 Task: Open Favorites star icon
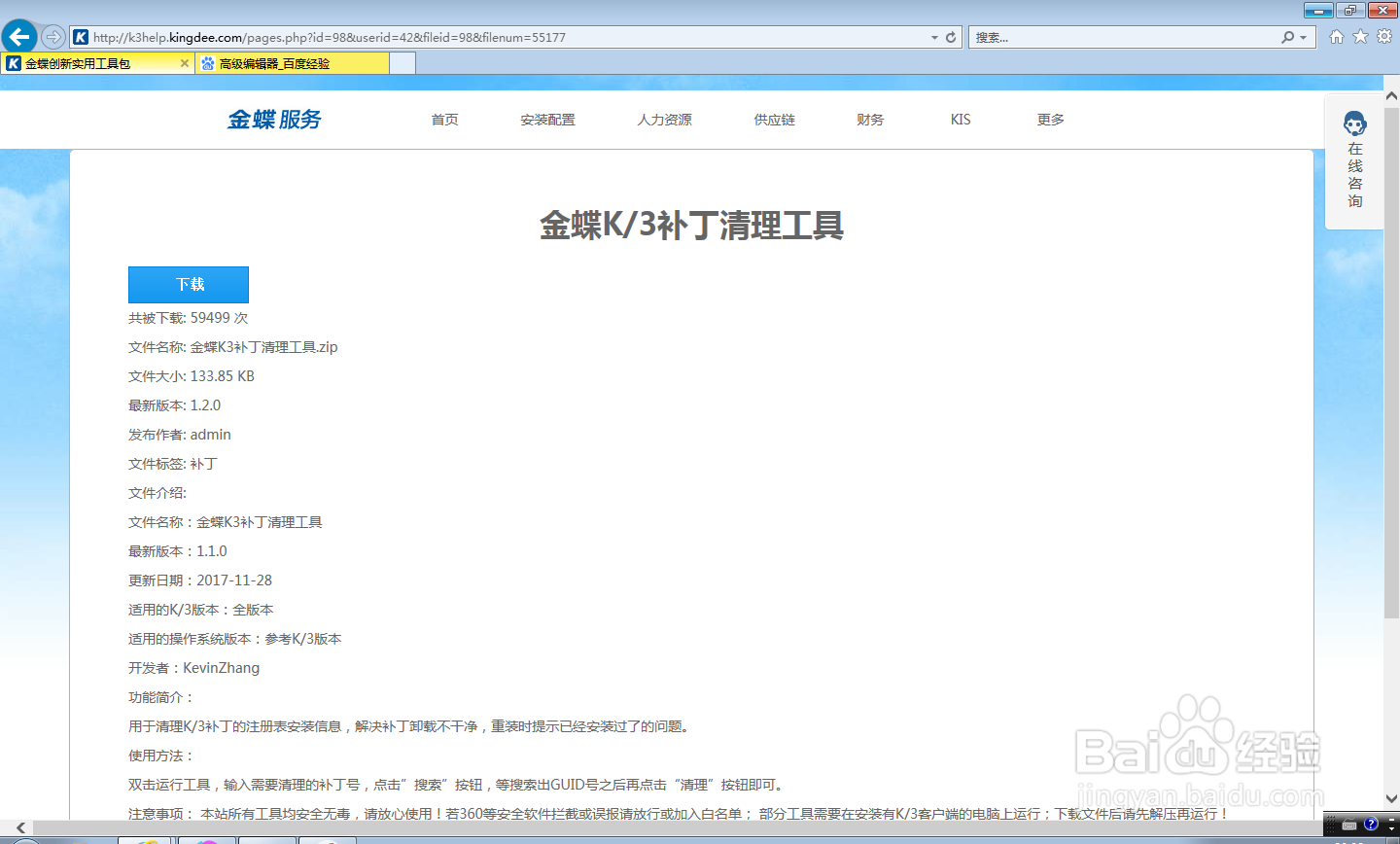click(x=1360, y=36)
